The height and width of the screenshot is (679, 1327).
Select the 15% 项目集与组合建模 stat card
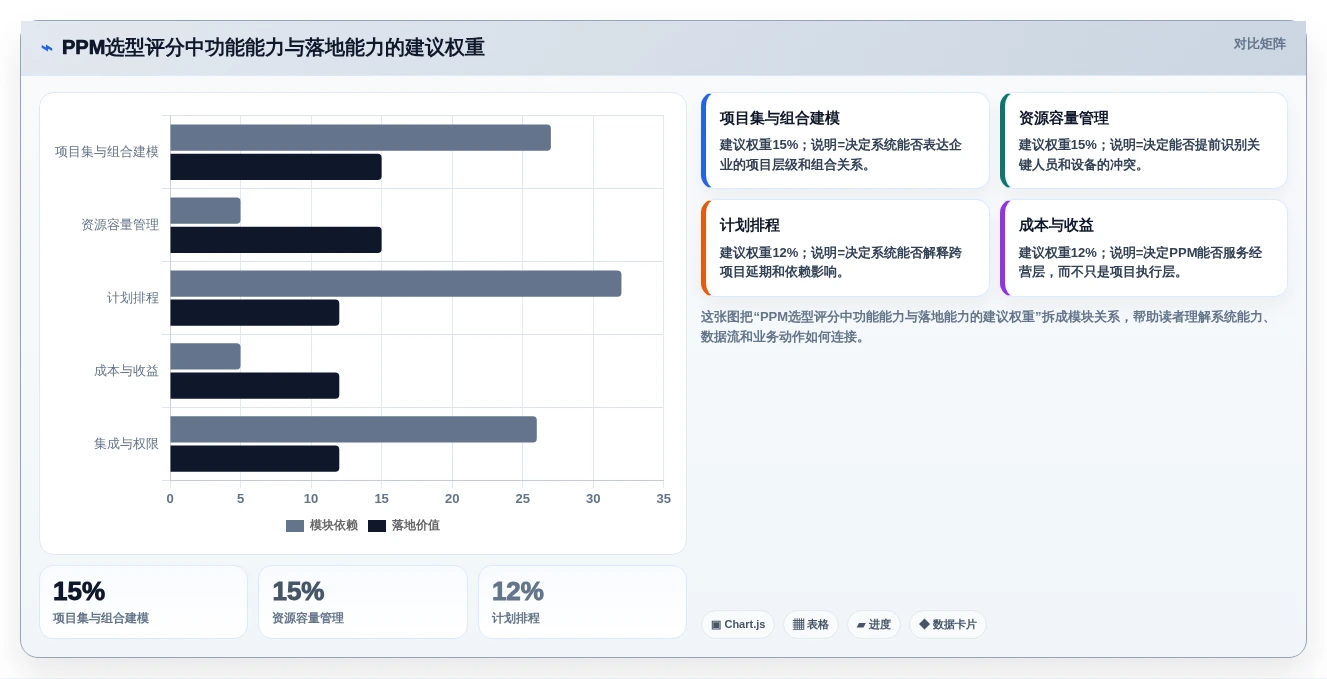pyautogui.click(x=143, y=602)
